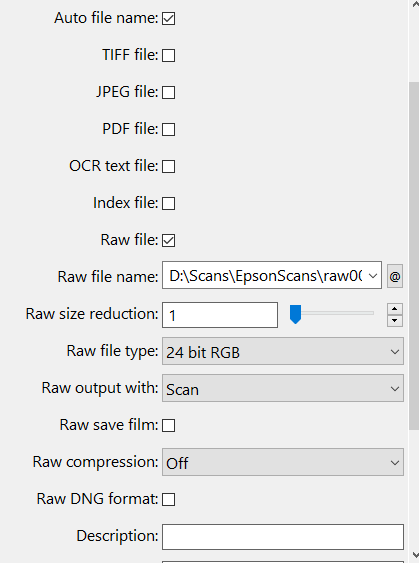Enable the OCR text file option
The image size is (419, 564).
click(168, 167)
